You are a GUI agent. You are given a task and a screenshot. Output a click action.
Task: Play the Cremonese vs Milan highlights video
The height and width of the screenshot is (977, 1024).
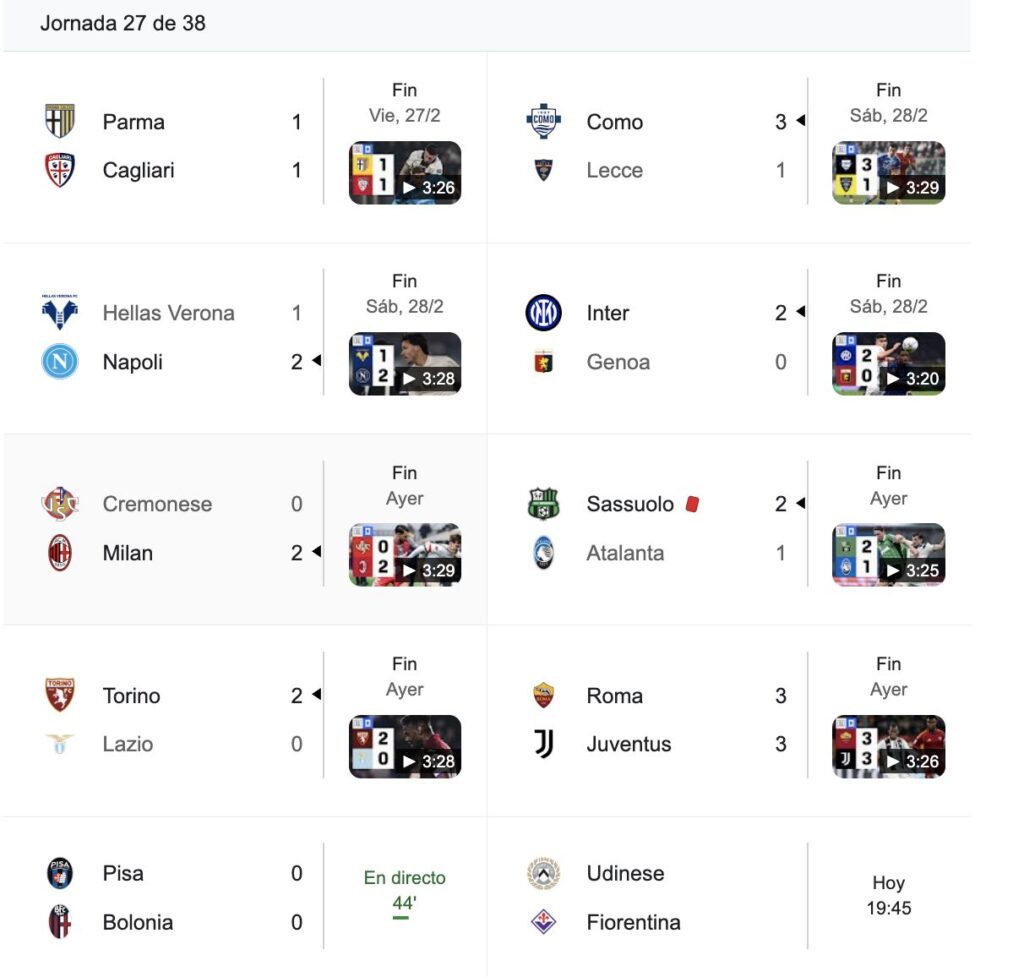pos(405,555)
